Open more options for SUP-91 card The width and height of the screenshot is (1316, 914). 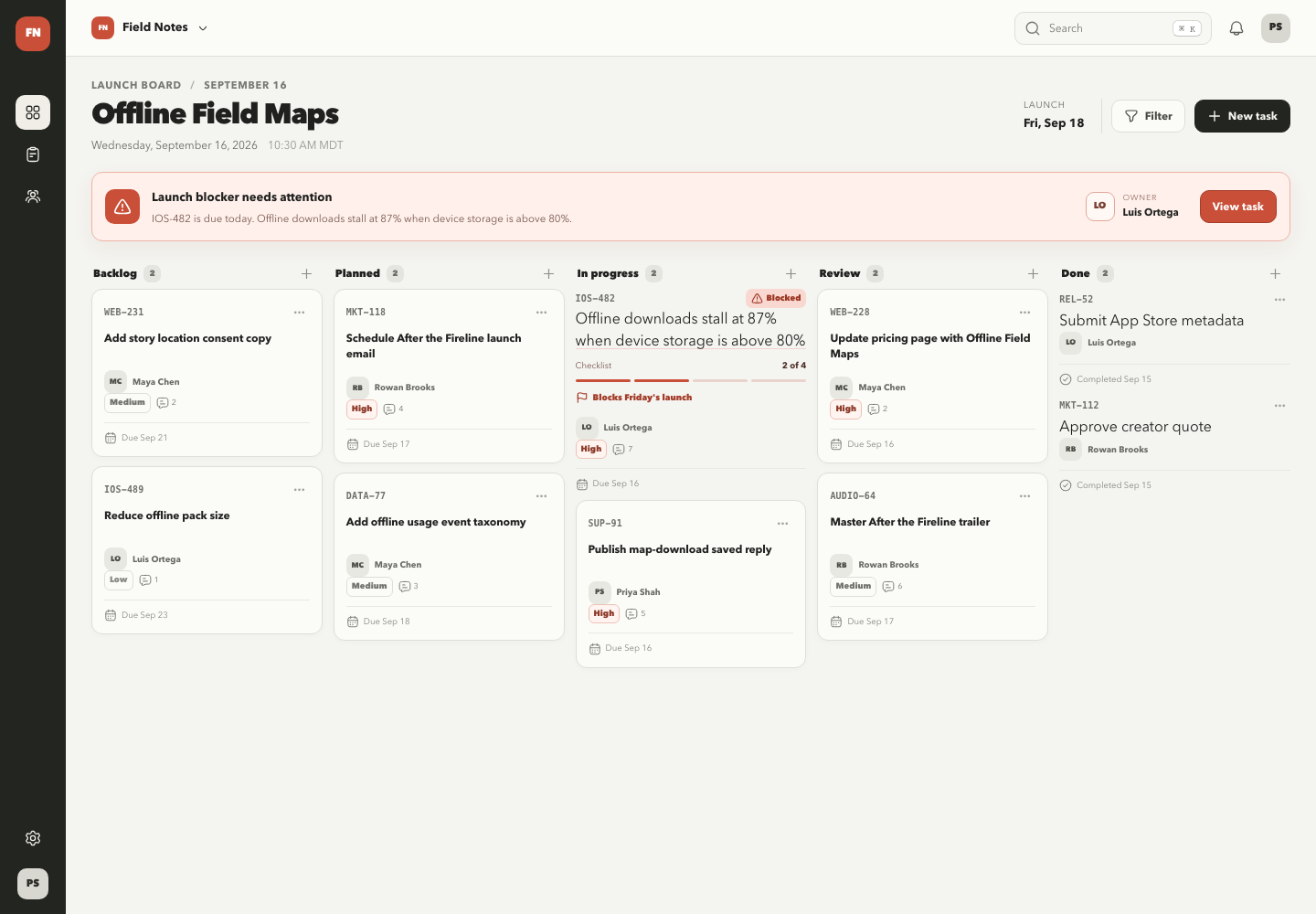pyautogui.click(x=783, y=524)
